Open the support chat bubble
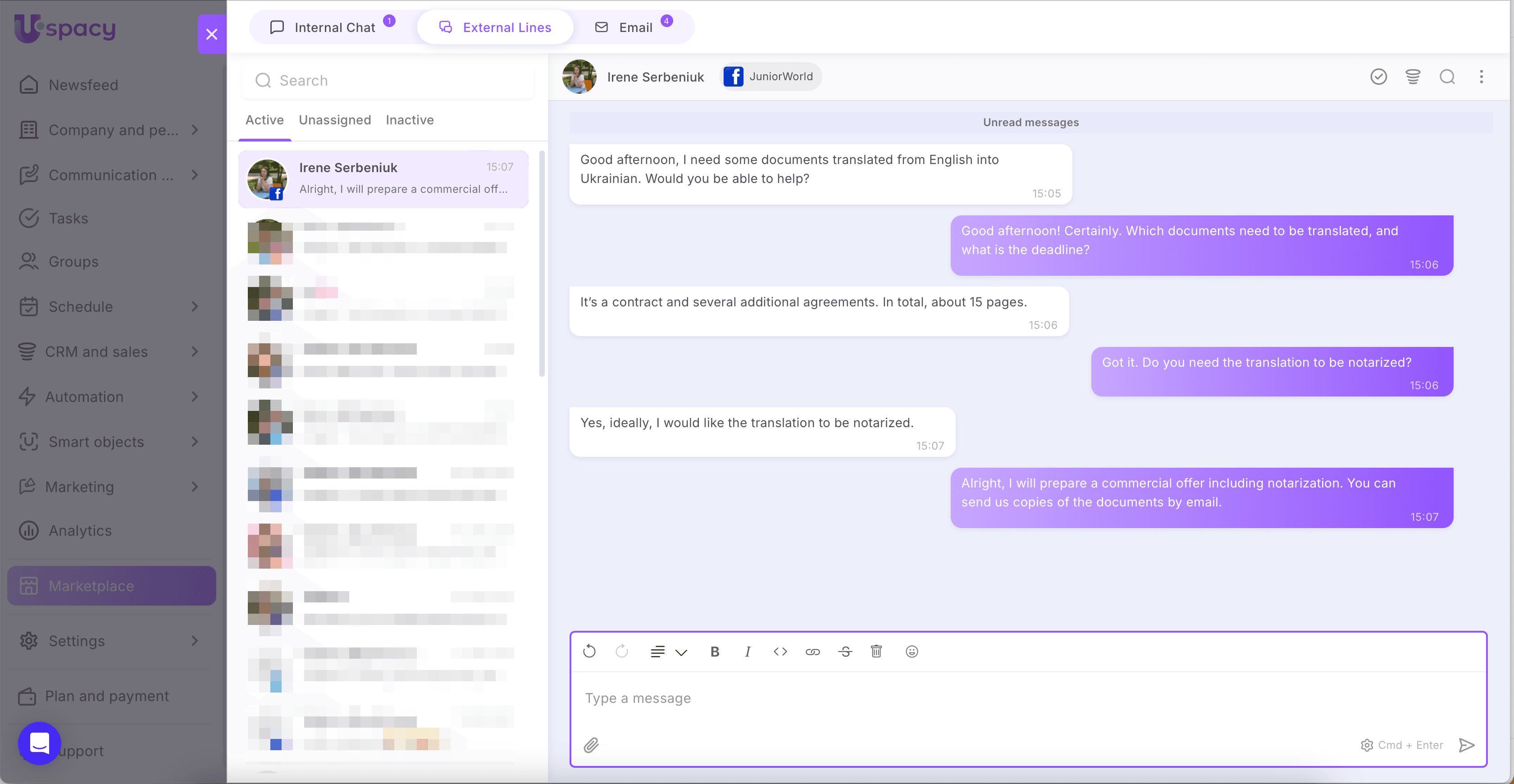This screenshot has width=1514, height=784. click(39, 743)
